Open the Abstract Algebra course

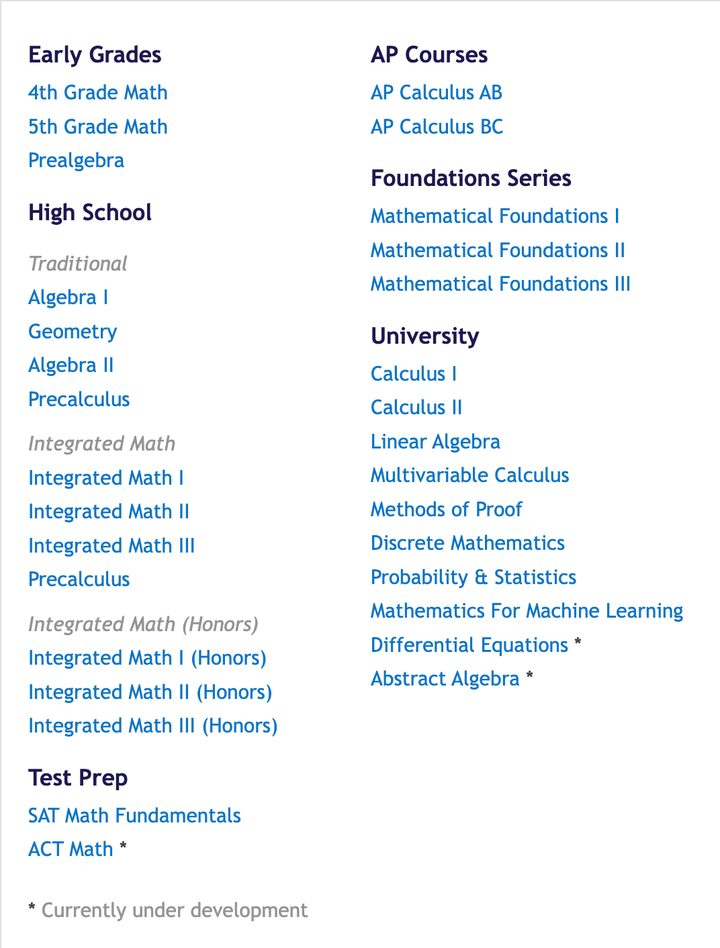(444, 679)
